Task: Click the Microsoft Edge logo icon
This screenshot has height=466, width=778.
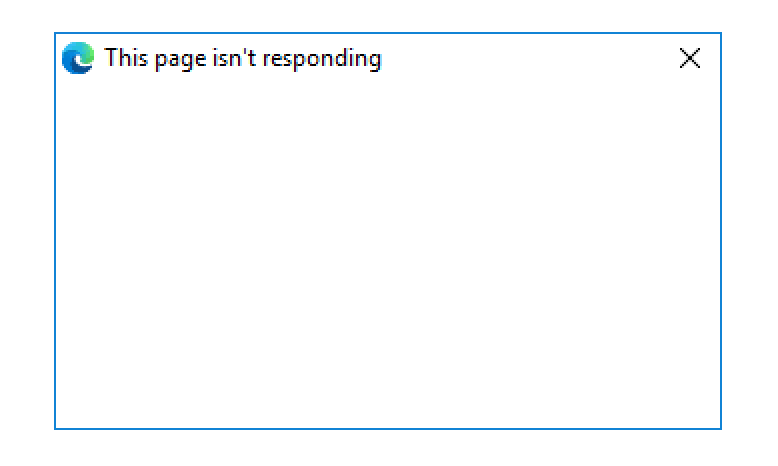Action: point(78,58)
